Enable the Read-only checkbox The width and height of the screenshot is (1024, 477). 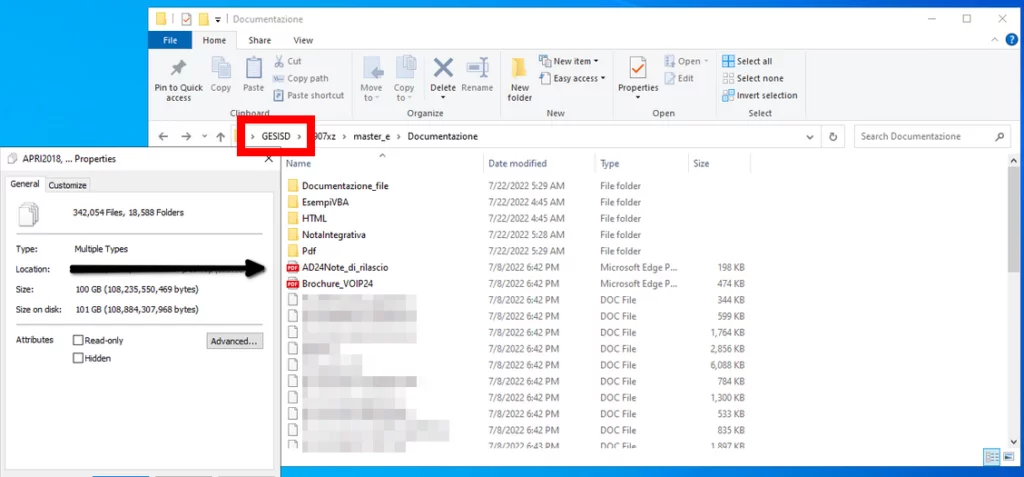[x=78, y=341]
